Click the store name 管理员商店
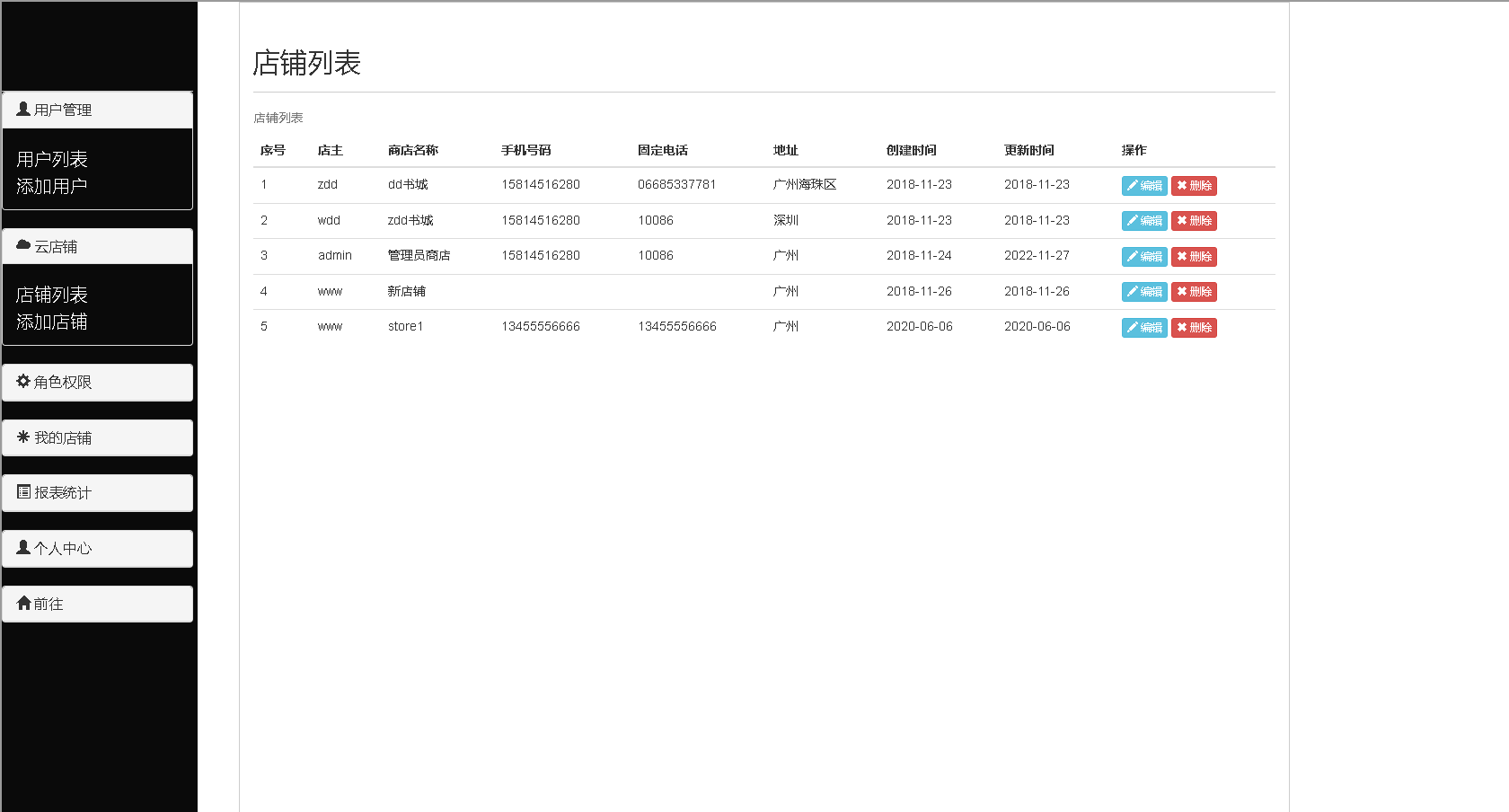Viewport: 1509px width, 812px height. point(419,255)
